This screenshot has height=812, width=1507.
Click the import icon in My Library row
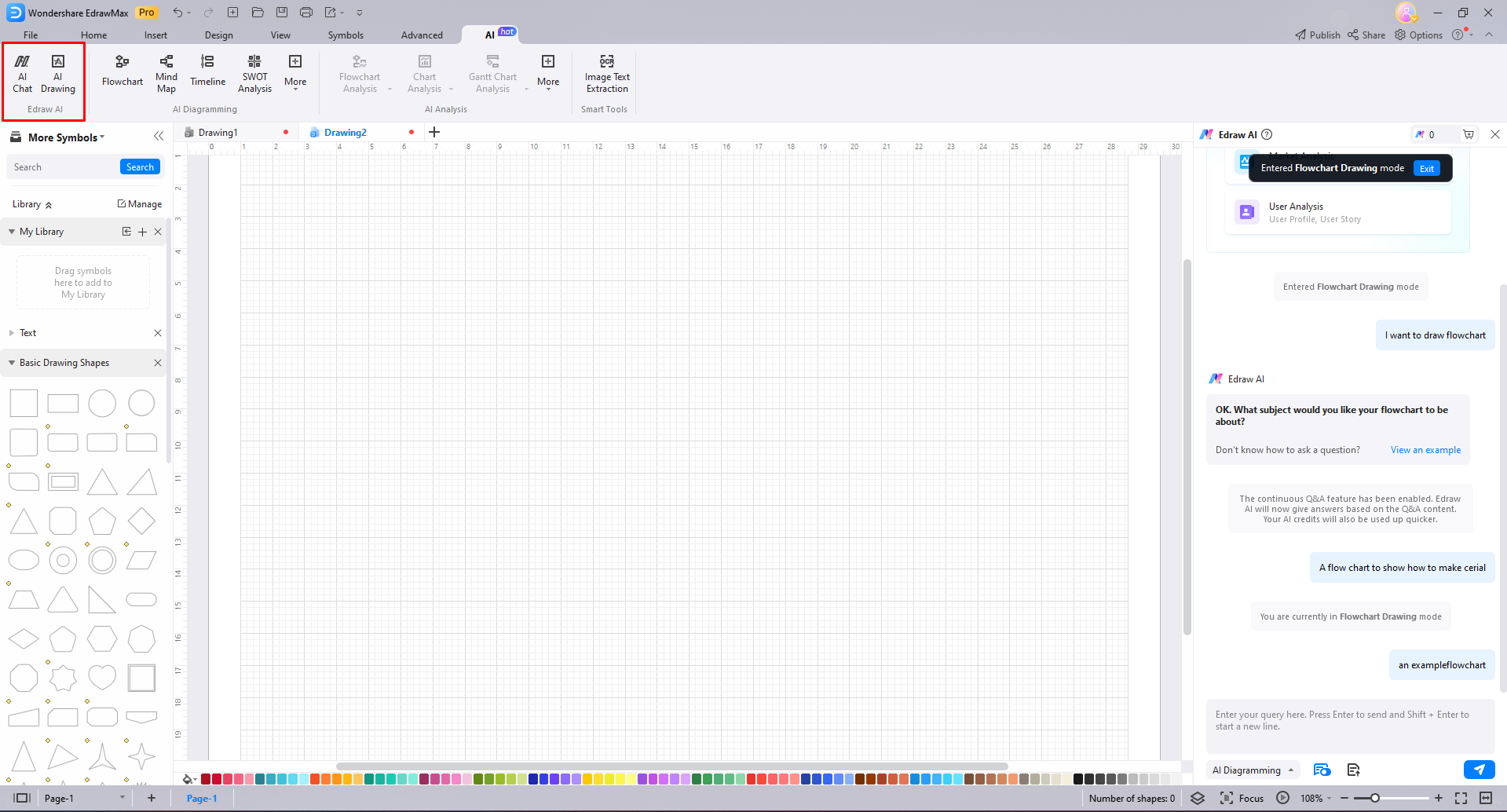[126, 232]
